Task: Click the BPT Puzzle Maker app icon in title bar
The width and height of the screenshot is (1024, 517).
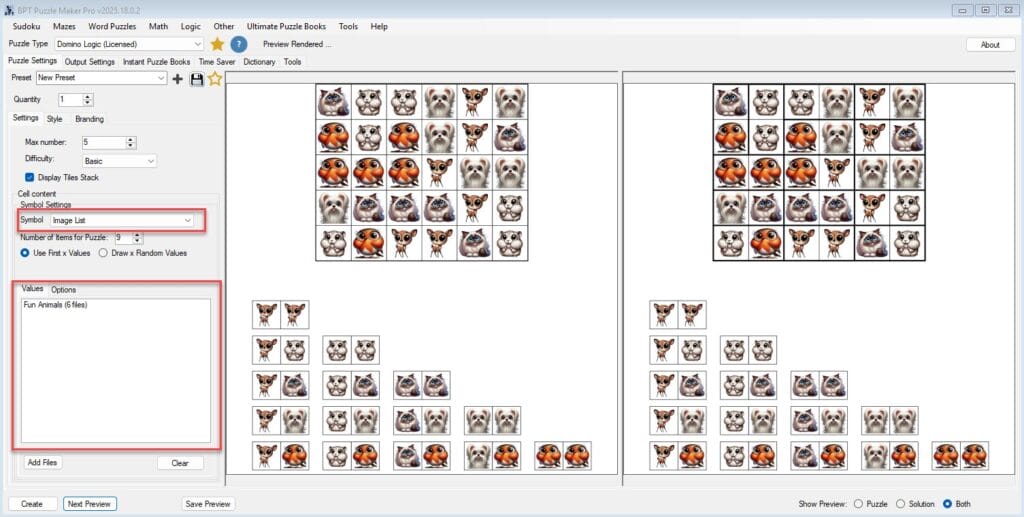Action: [8, 9]
